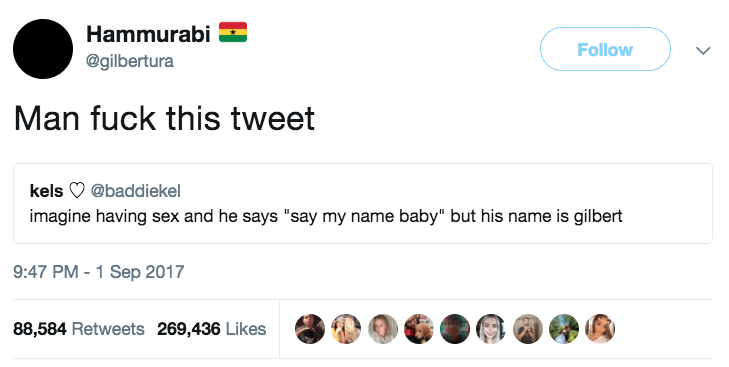Open liker avatar of smiling blonde woman
The height and width of the screenshot is (367, 729).
pos(491,329)
